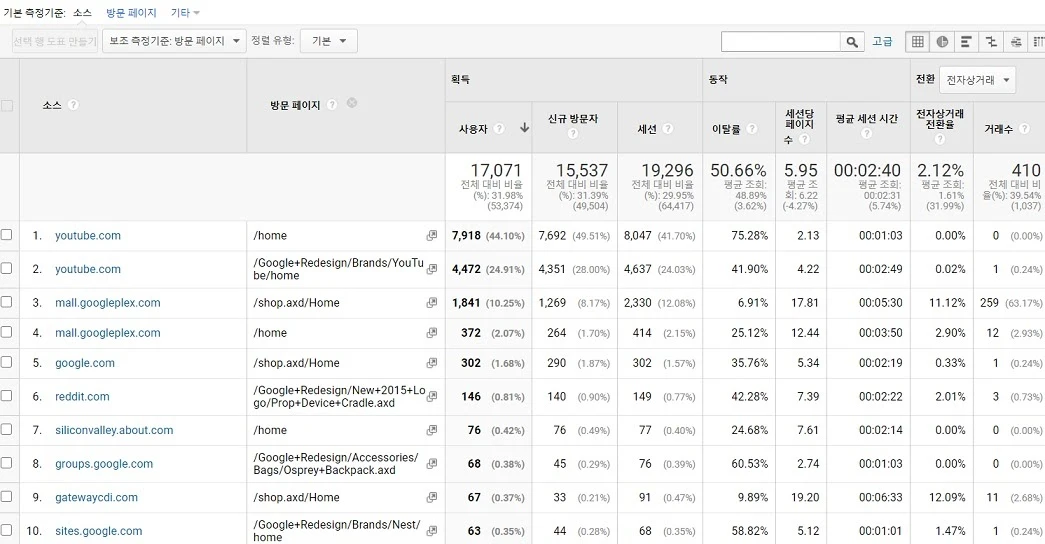
Task: Open 보조 측정기준: 방문 페이지 dropdown
Action: click(174, 41)
